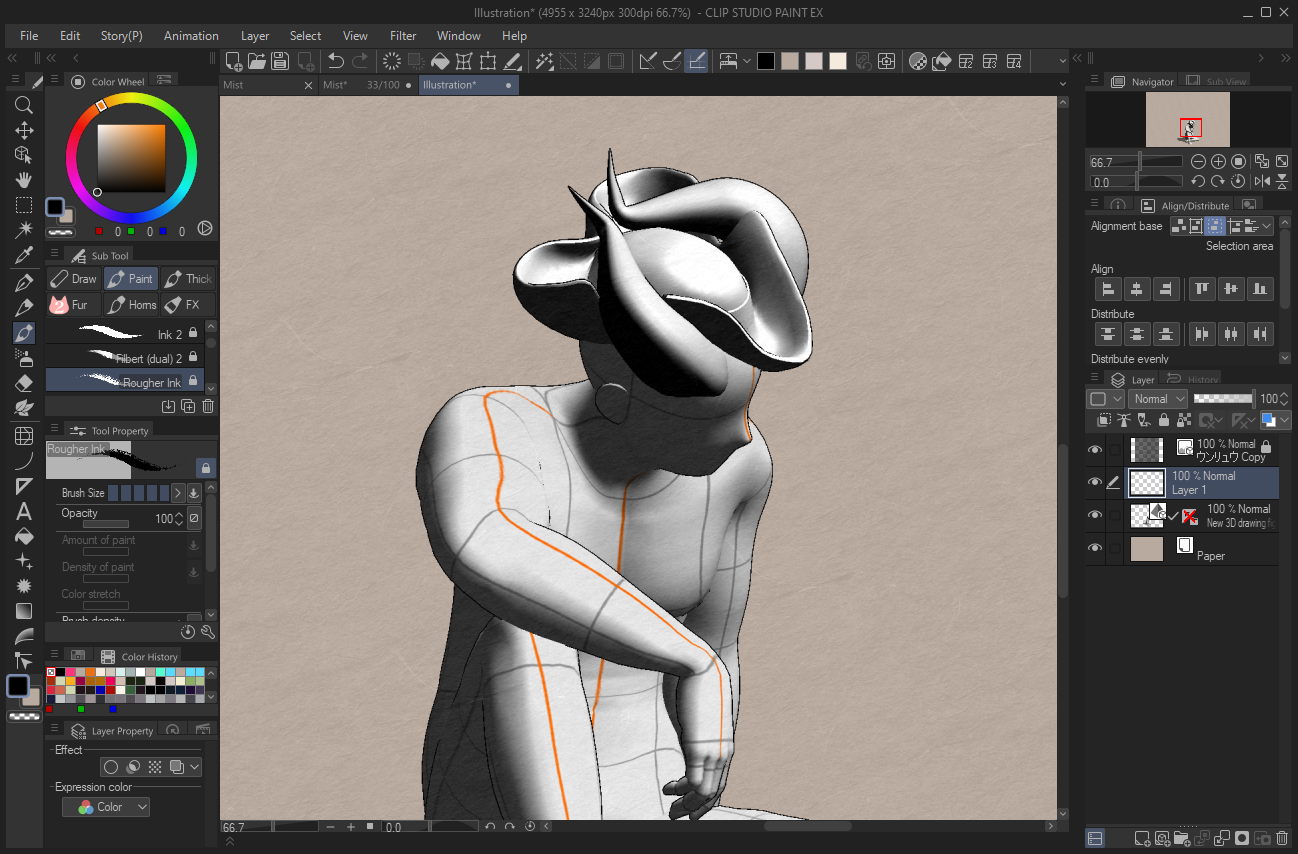The image size is (1298, 854).
Task: Click Align top edges icon
Action: [x=1201, y=289]
